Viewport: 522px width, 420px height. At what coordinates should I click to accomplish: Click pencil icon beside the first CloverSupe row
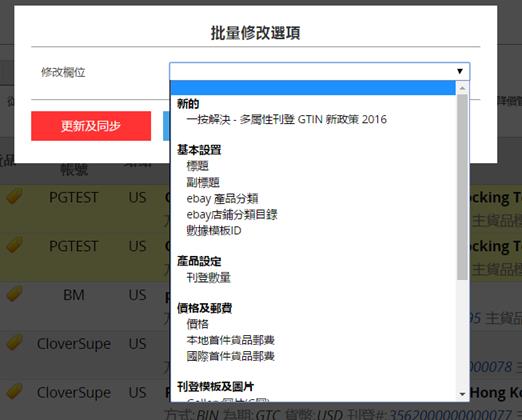(15, 342)
